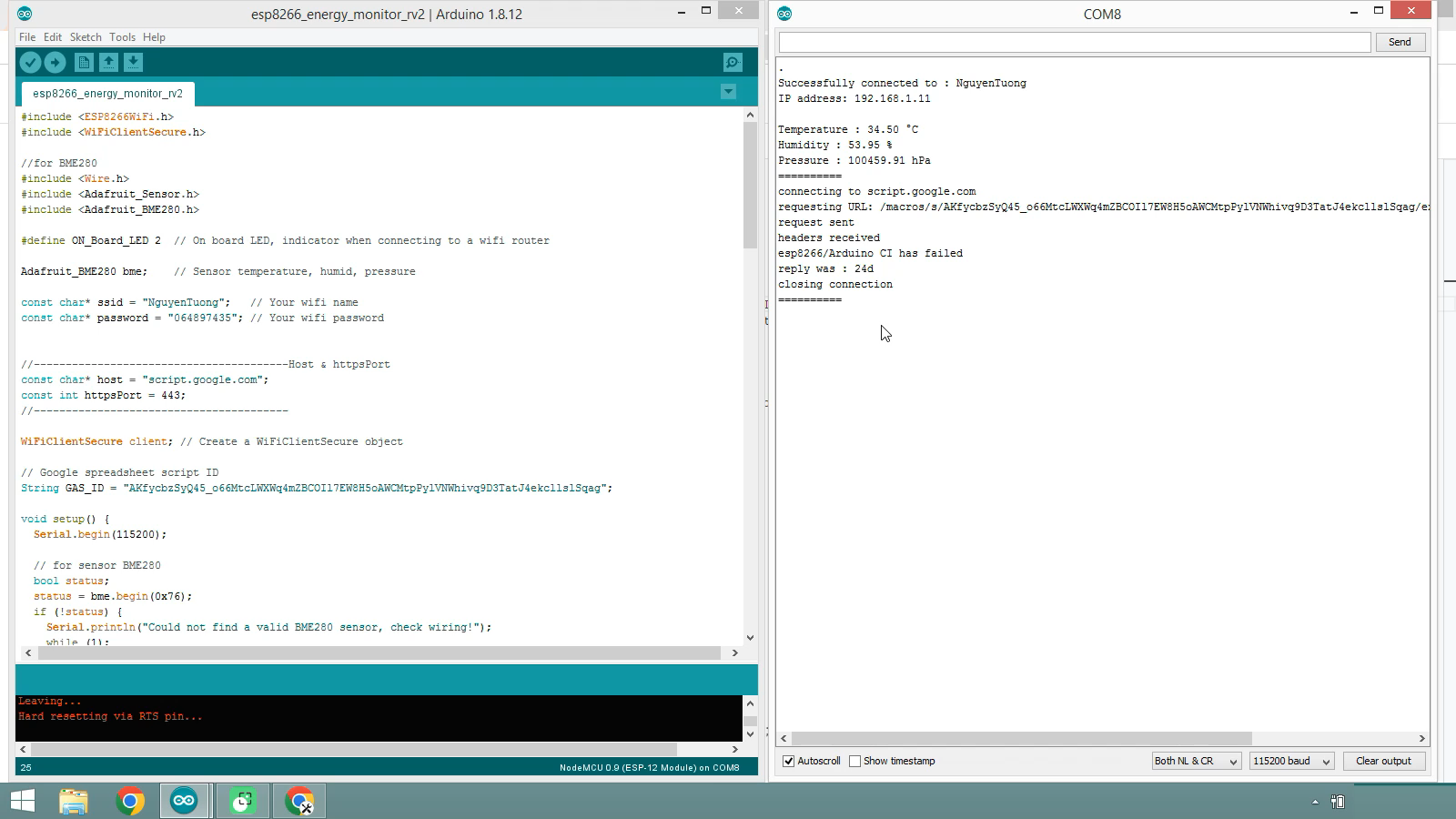The height and width of the screenshot is (819, 1456).
Task: Click the line number 25 status indicator
Action: 26,767
